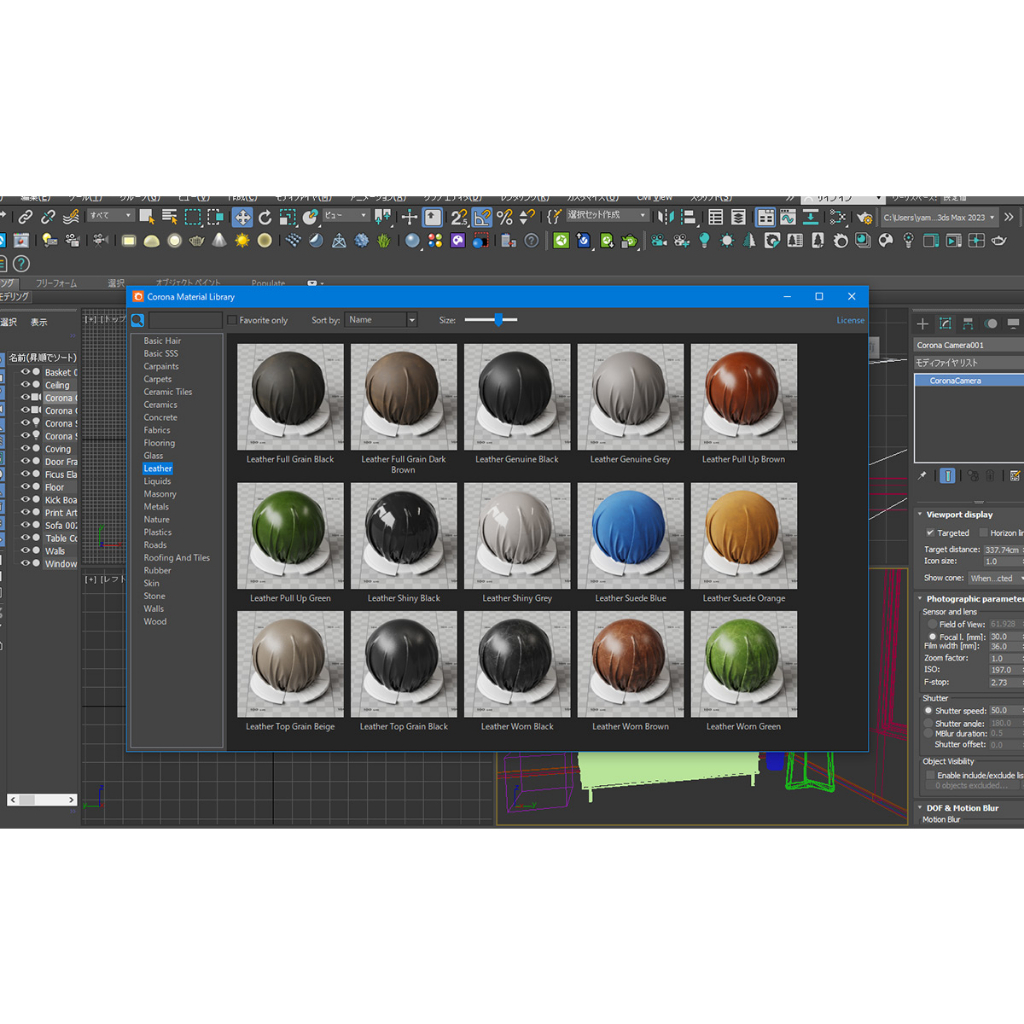
Task: Select CoronaCamera in the modifier stack
Action: coord(969,381)
